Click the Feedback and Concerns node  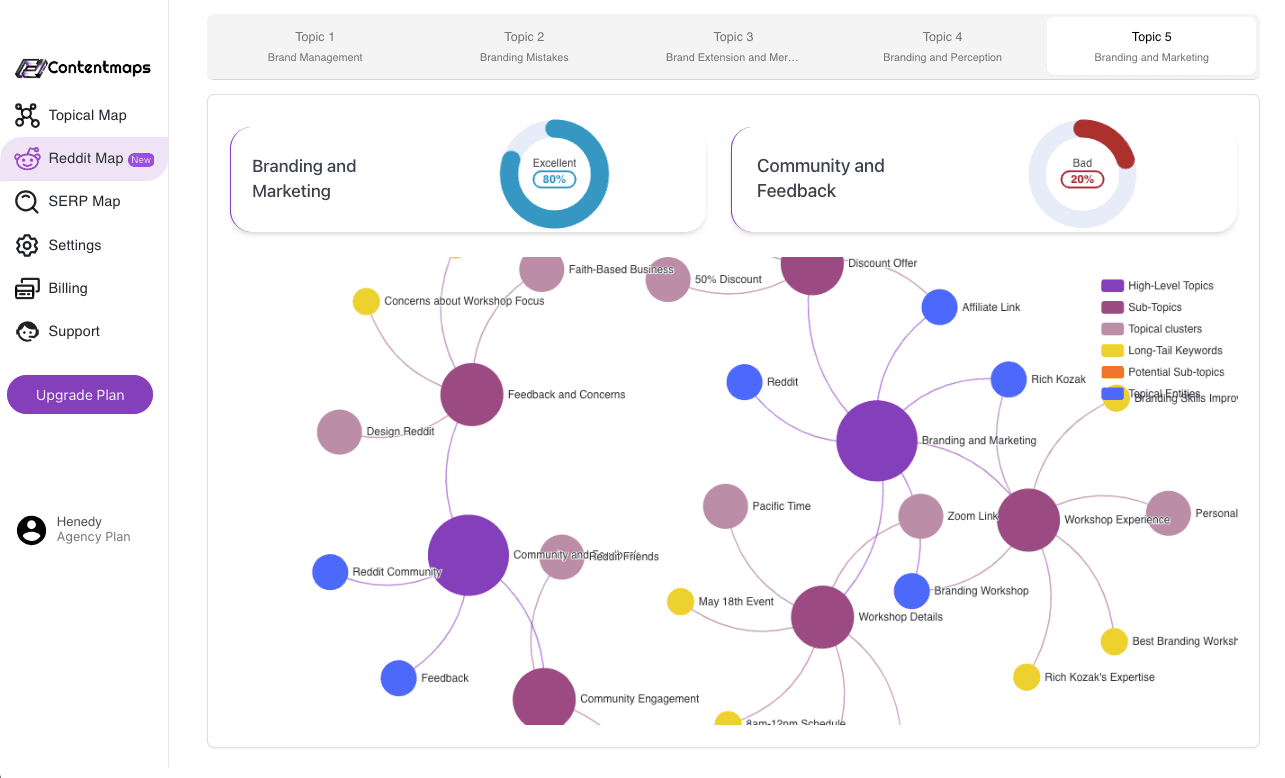[x=471, y=395]
